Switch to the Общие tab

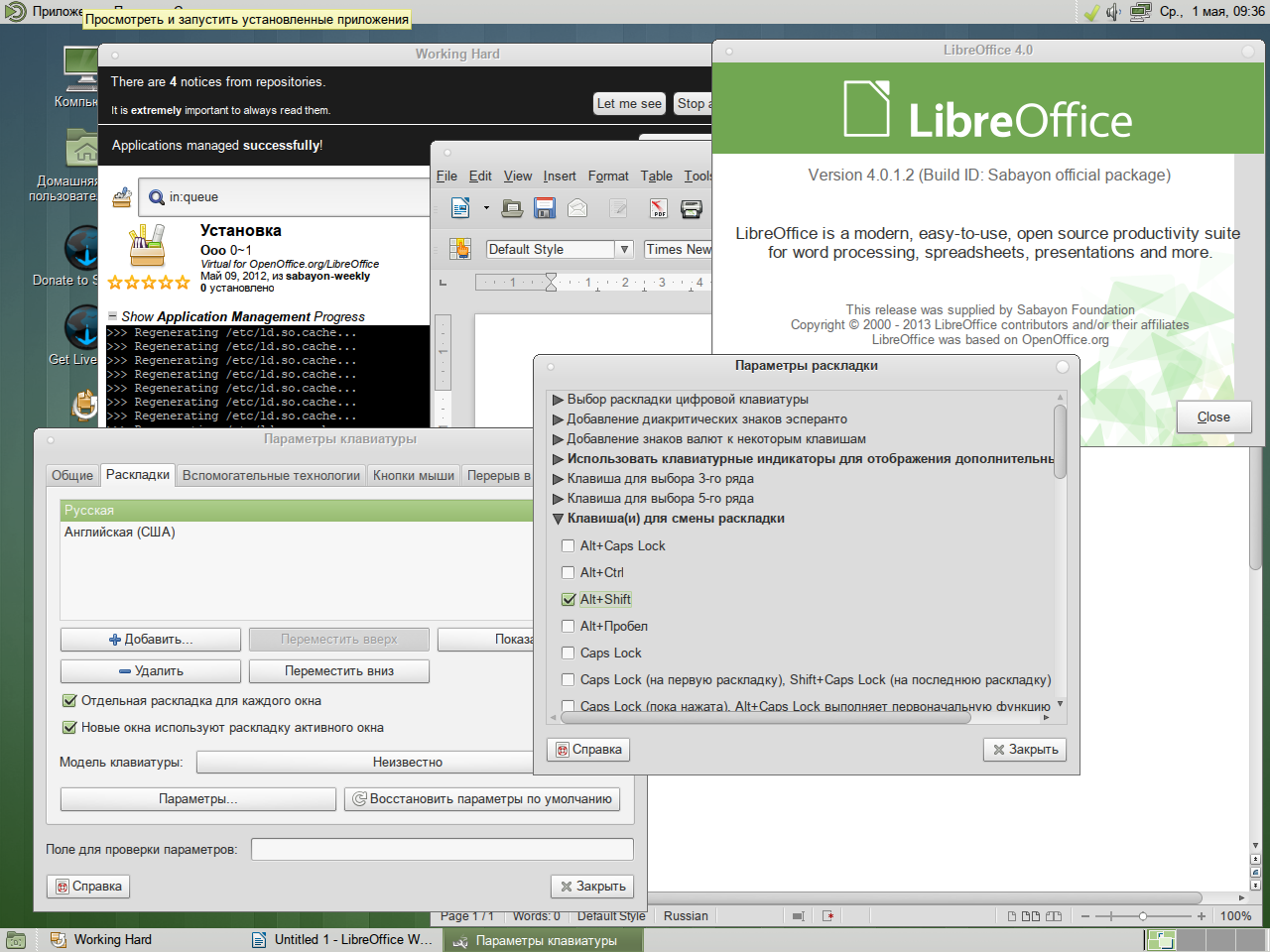point(72,476)
